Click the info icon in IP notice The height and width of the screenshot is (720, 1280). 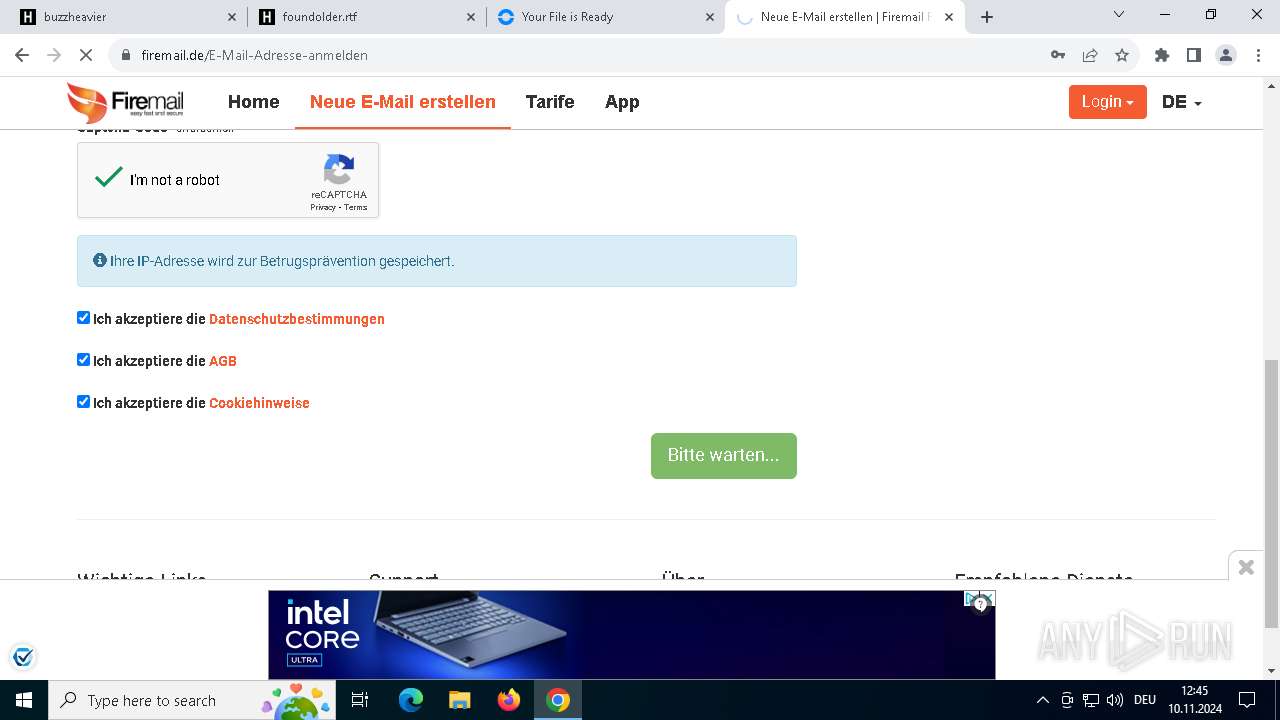pyautogui.click(x=100, y=260)
